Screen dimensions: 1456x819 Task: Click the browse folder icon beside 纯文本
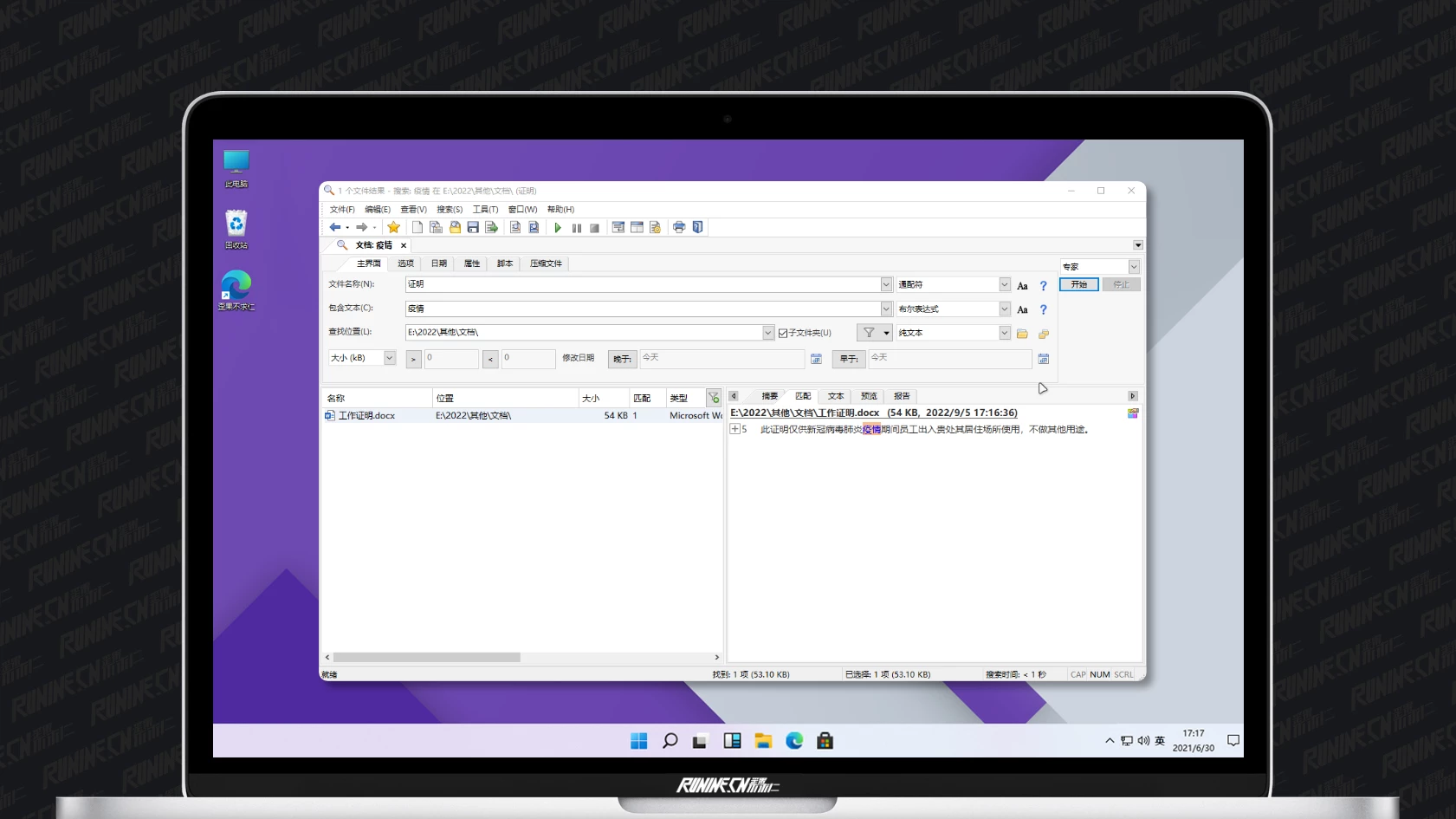point(1022,334)
